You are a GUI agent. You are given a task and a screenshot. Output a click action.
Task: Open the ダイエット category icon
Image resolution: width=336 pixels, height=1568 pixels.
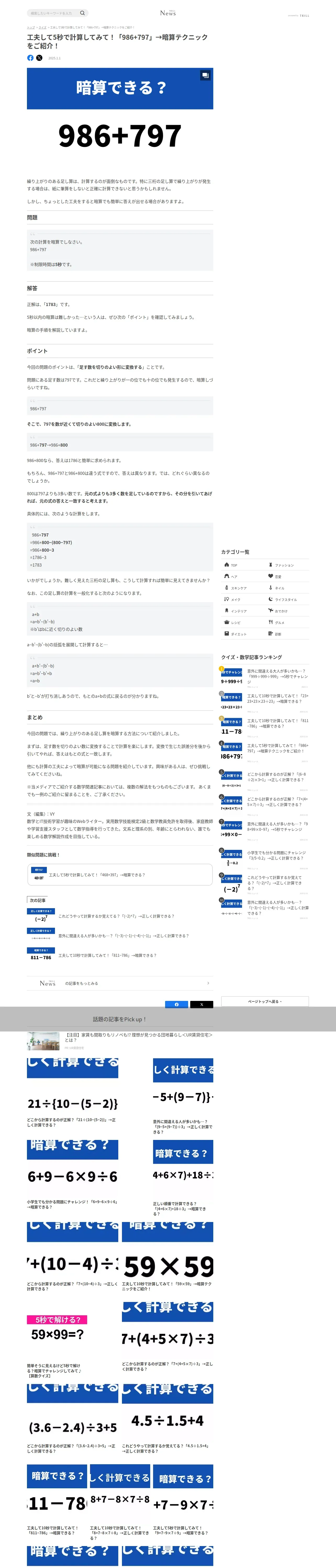click(x=227, y=634)
